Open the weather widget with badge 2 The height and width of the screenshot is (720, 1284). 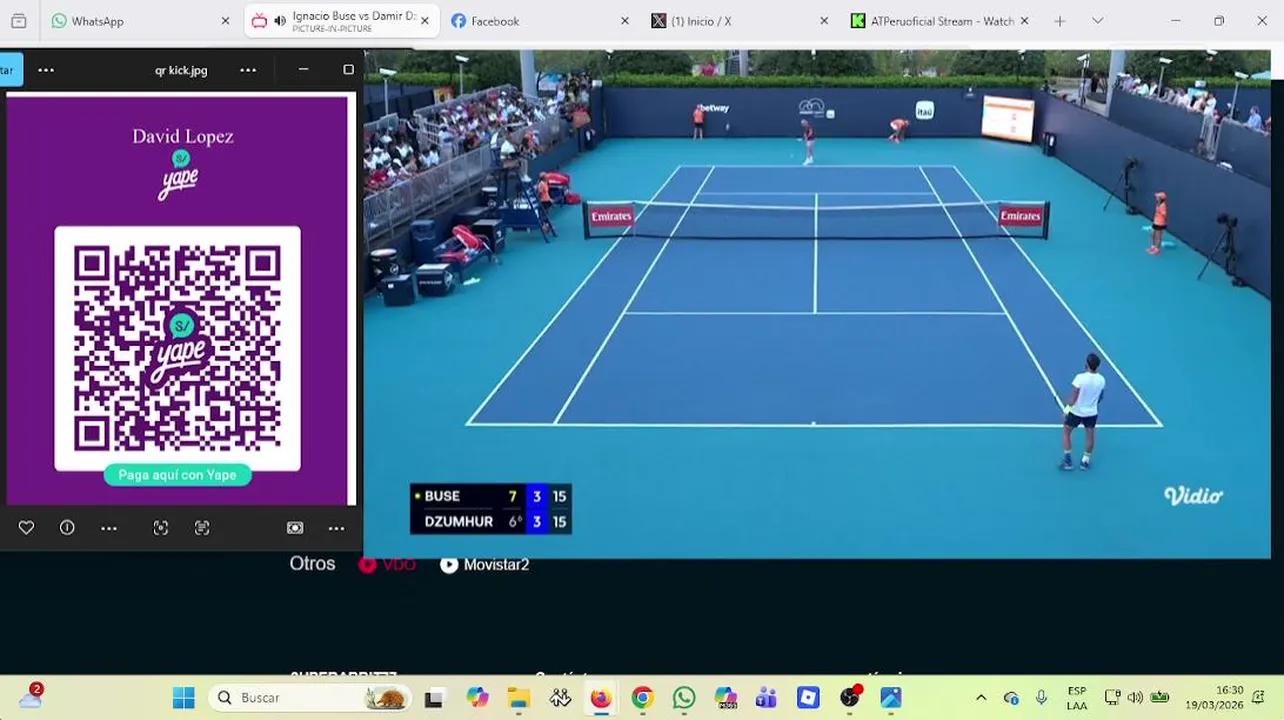[x=31, y=696]
